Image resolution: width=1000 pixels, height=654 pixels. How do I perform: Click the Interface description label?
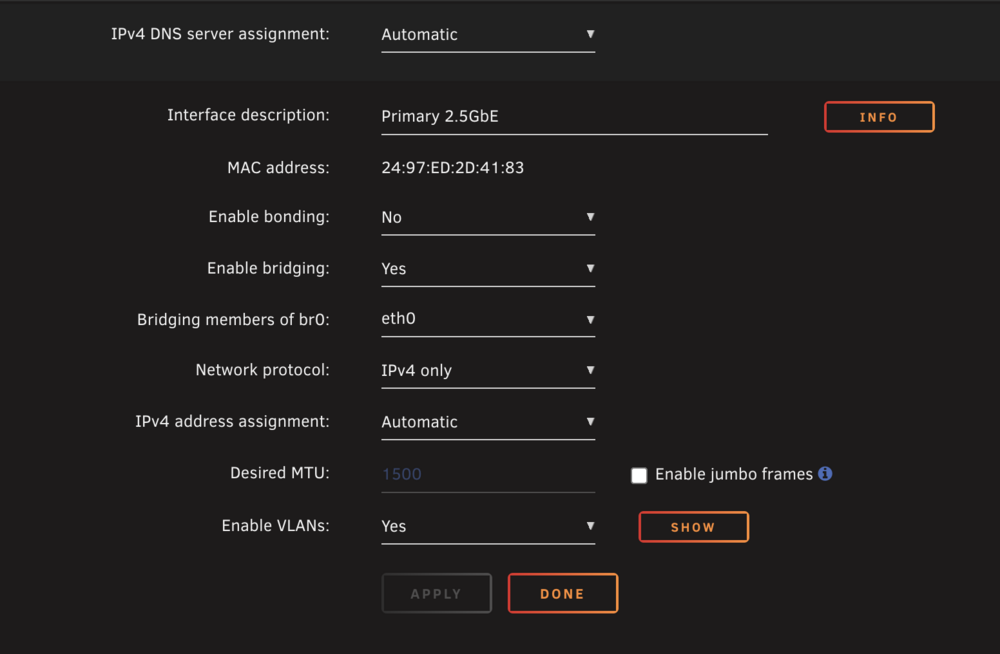point(248,115)
